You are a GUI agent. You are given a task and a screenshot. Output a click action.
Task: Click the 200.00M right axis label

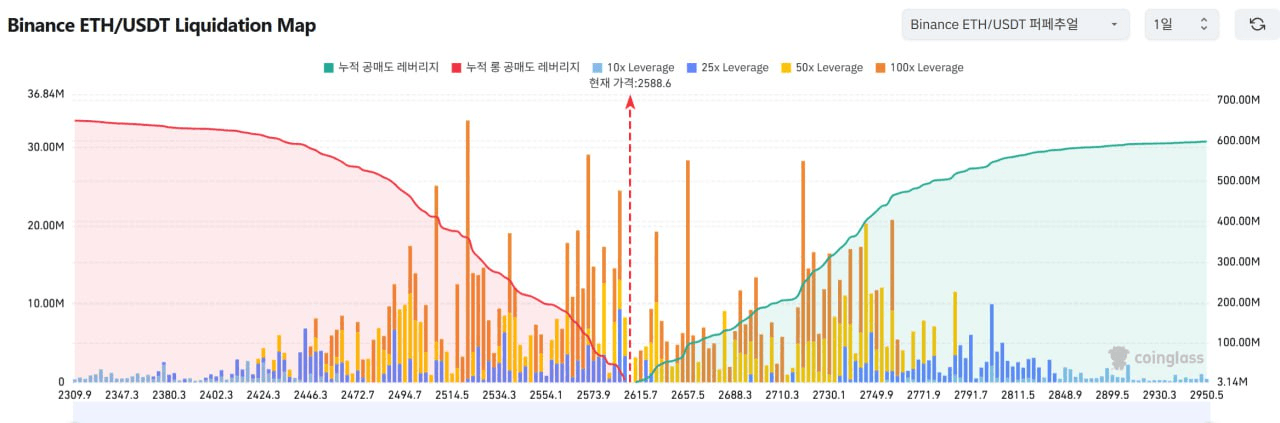(x=1238, y=302)
